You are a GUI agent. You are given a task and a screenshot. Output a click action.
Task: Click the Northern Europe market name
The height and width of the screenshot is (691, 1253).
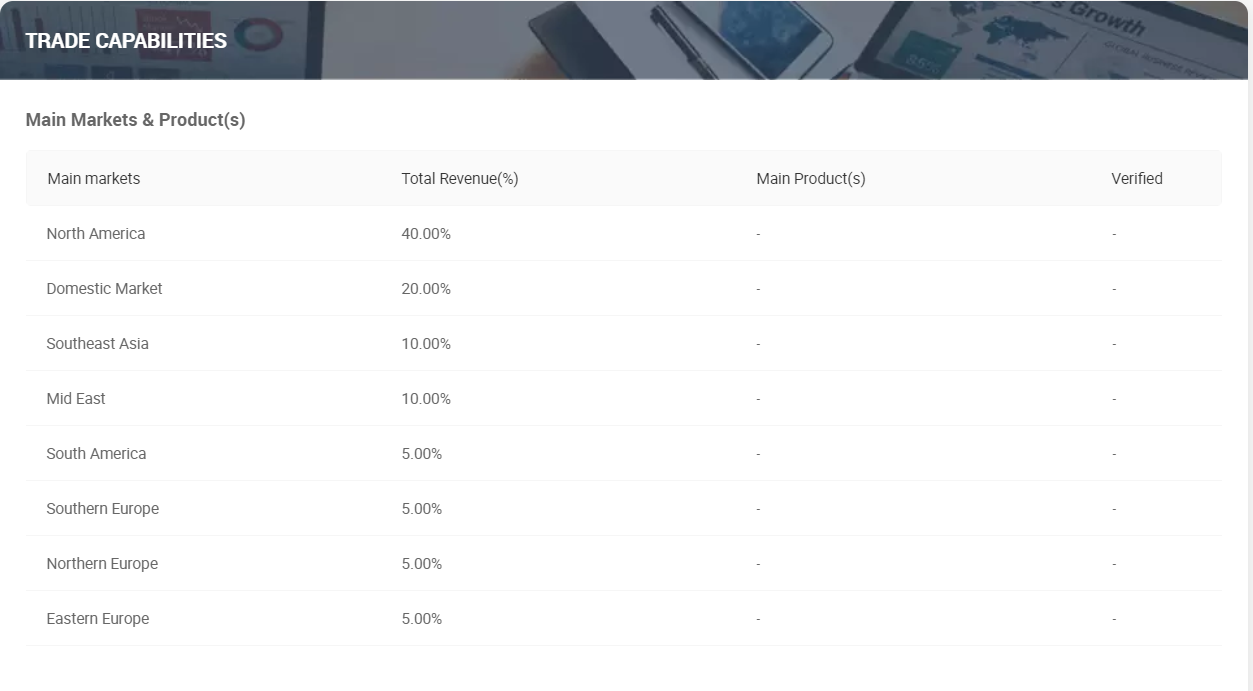[x=102, y=564]
